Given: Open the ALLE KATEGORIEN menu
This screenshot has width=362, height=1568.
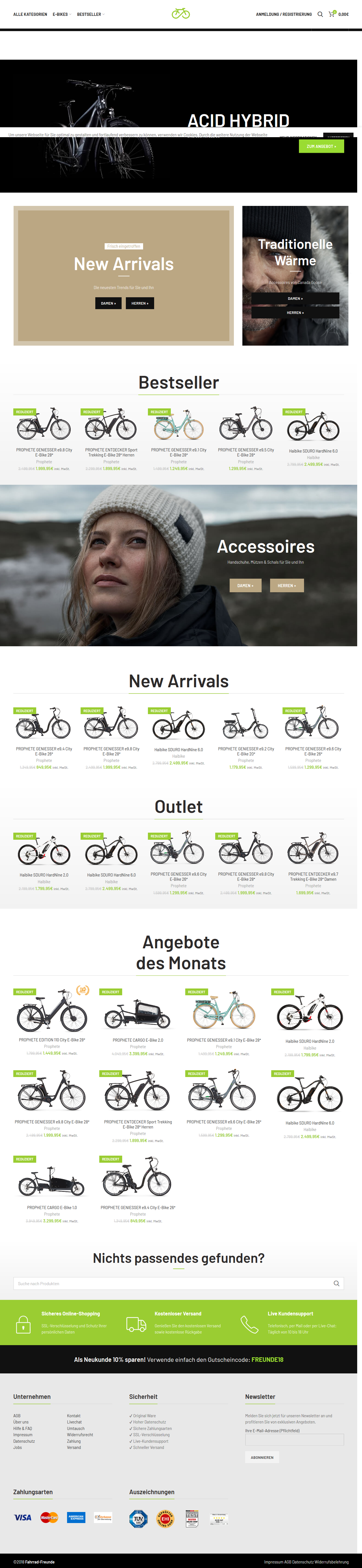Looking at the screenshot, I should pos(30,14).
